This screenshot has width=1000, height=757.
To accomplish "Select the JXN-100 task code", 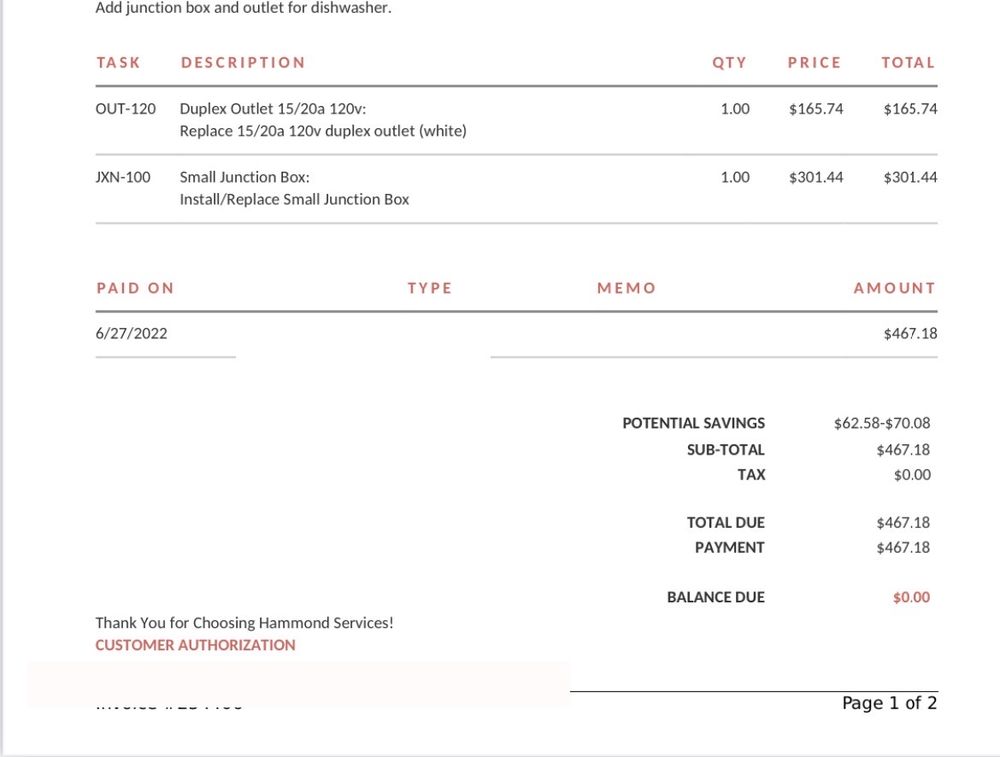I will coord(123,177).
